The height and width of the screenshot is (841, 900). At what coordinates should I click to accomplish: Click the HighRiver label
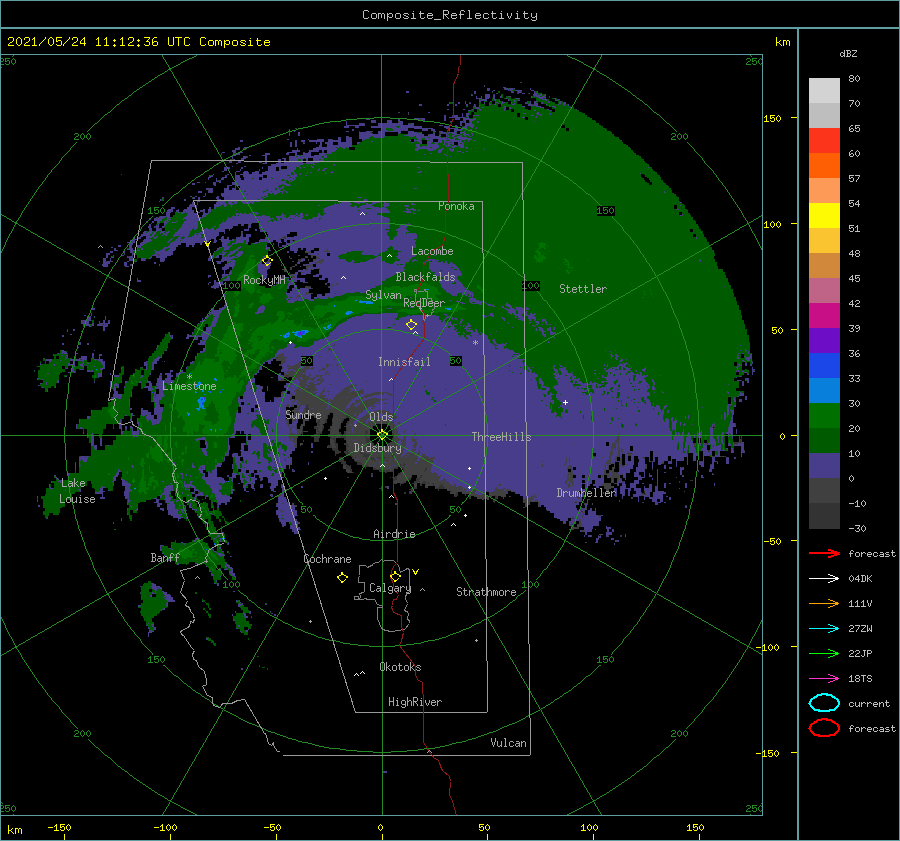415,702
